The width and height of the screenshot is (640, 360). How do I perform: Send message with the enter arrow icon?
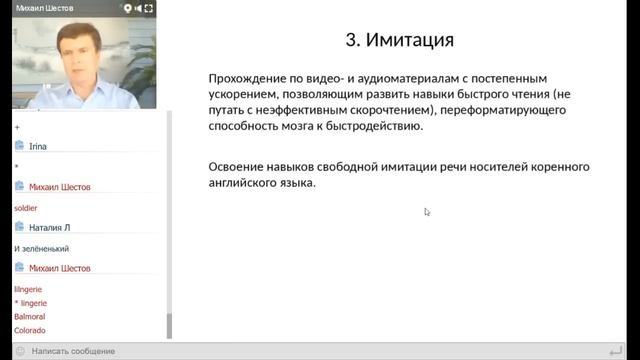(x=615, y=351)
